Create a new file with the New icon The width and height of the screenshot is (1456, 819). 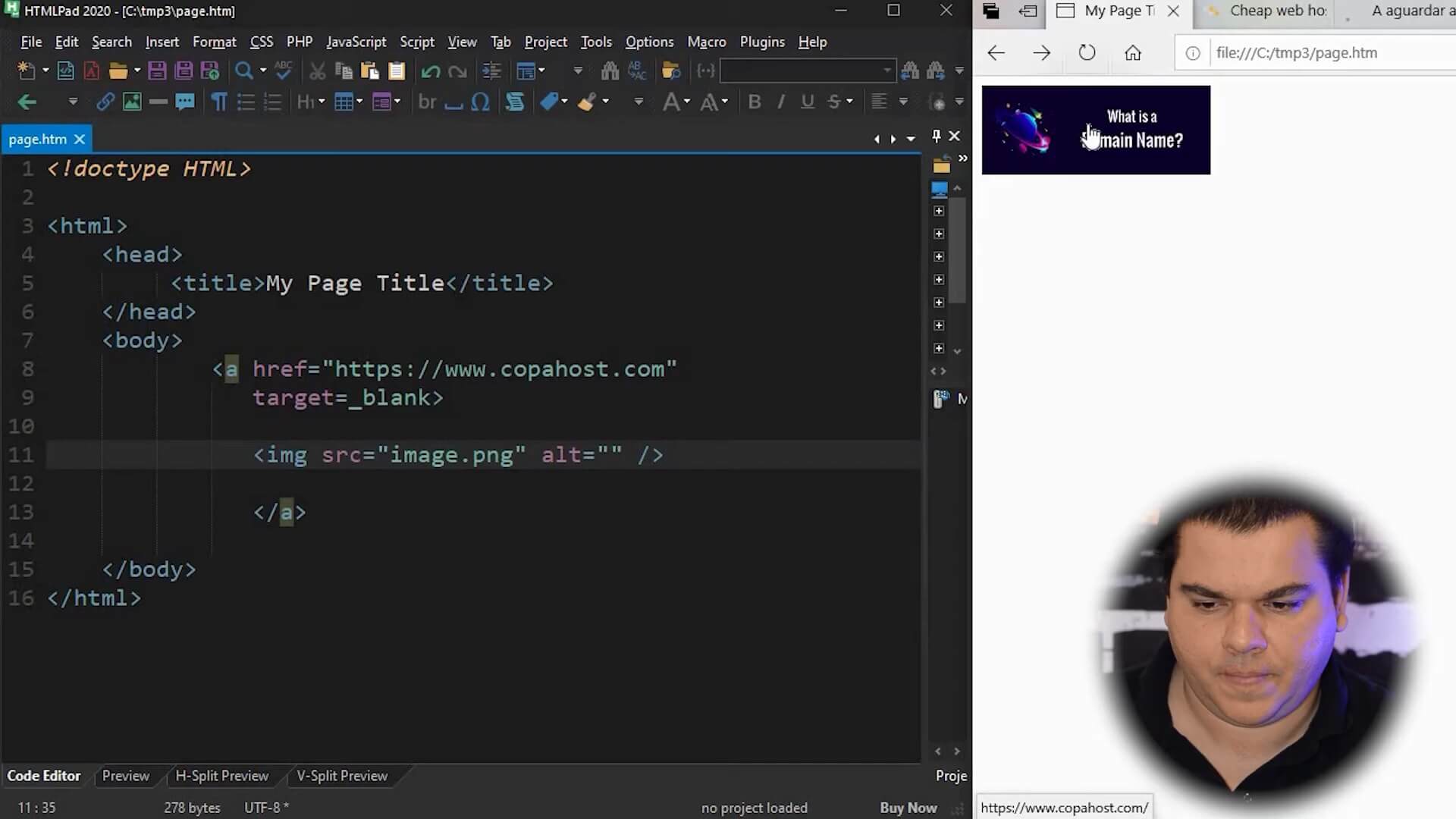tap(27, 71)
